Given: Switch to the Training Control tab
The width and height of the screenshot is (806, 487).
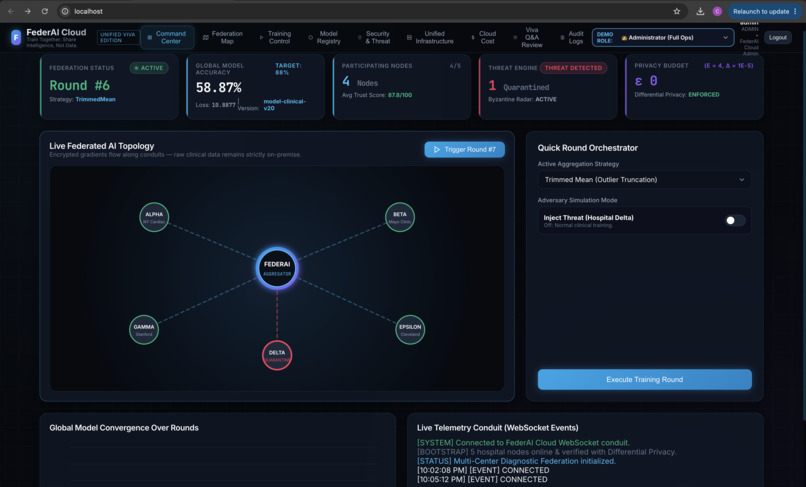Looking at the screenshot, I should pyautogui.click(x=275, y=37).
